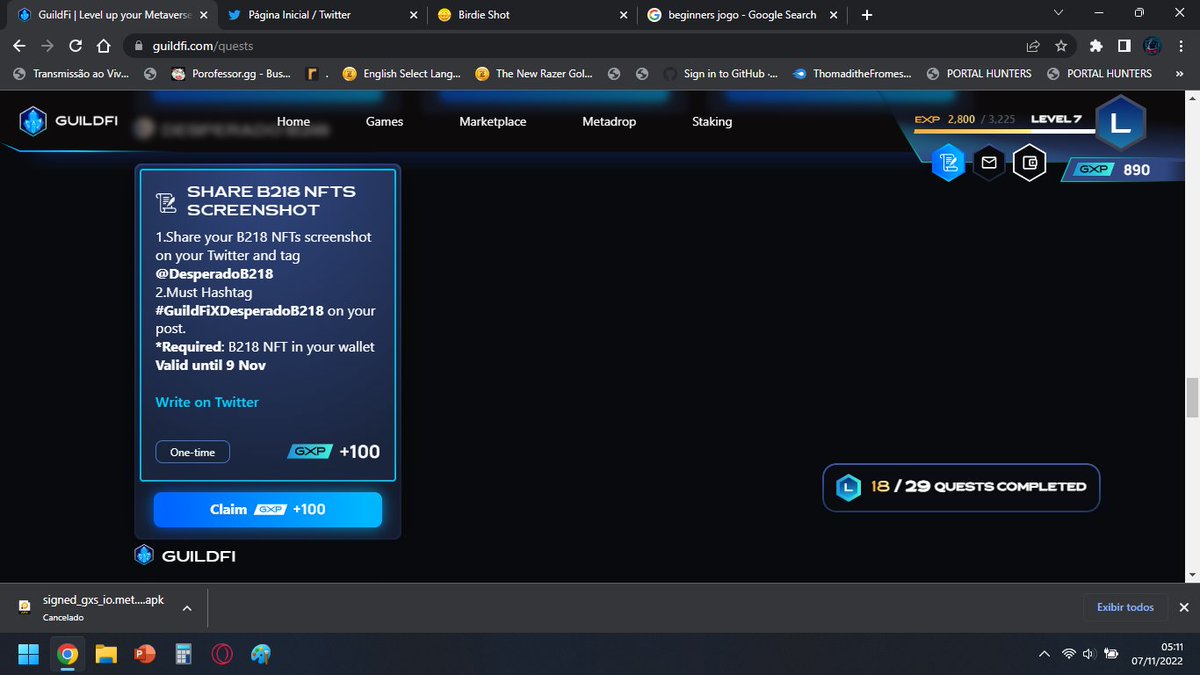Click the #GuildFiXDesperadoB218 hashtag text
The image size is (1200, 675).
239,310
